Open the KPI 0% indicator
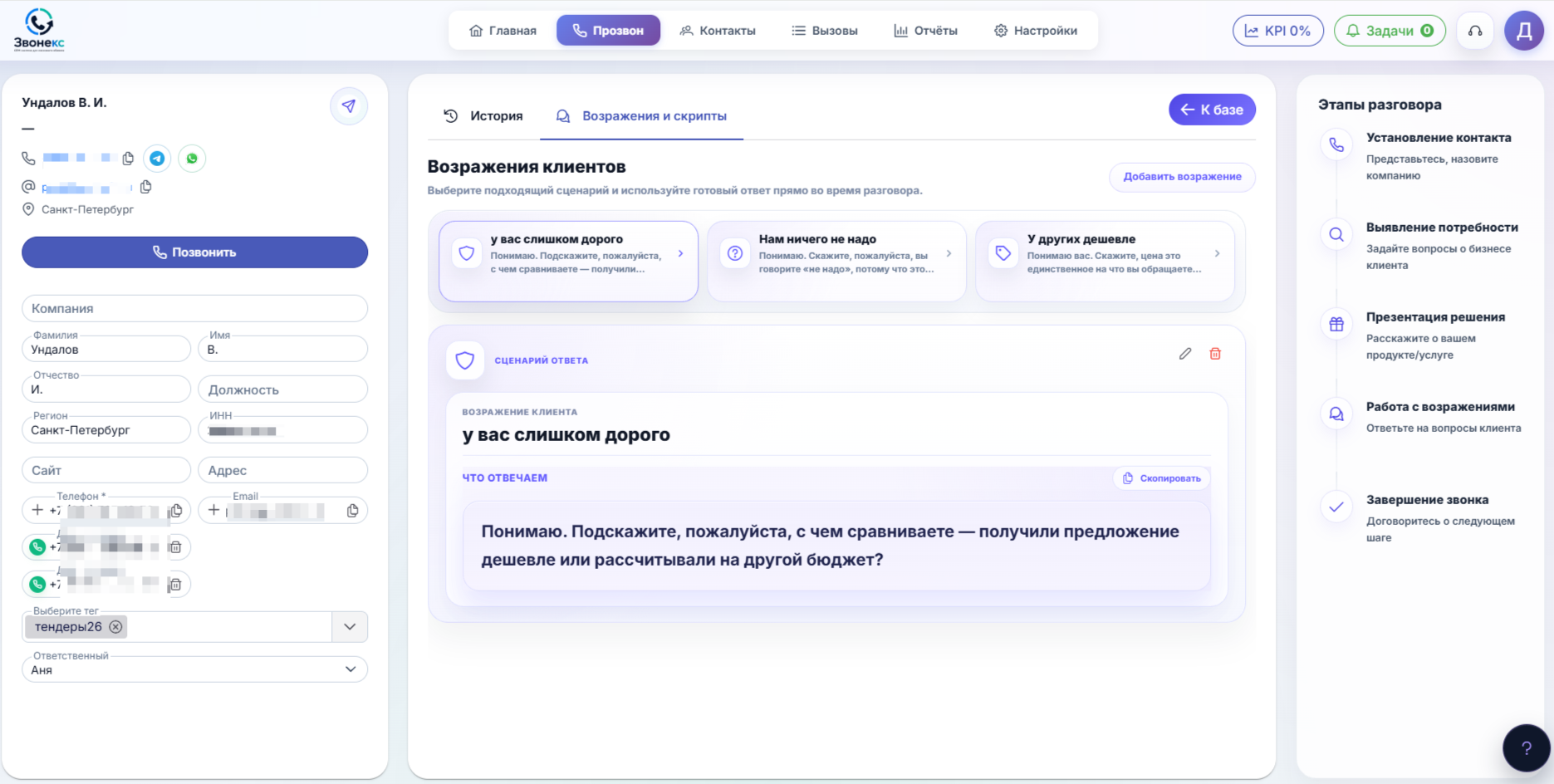 (x=1277, y=31)
